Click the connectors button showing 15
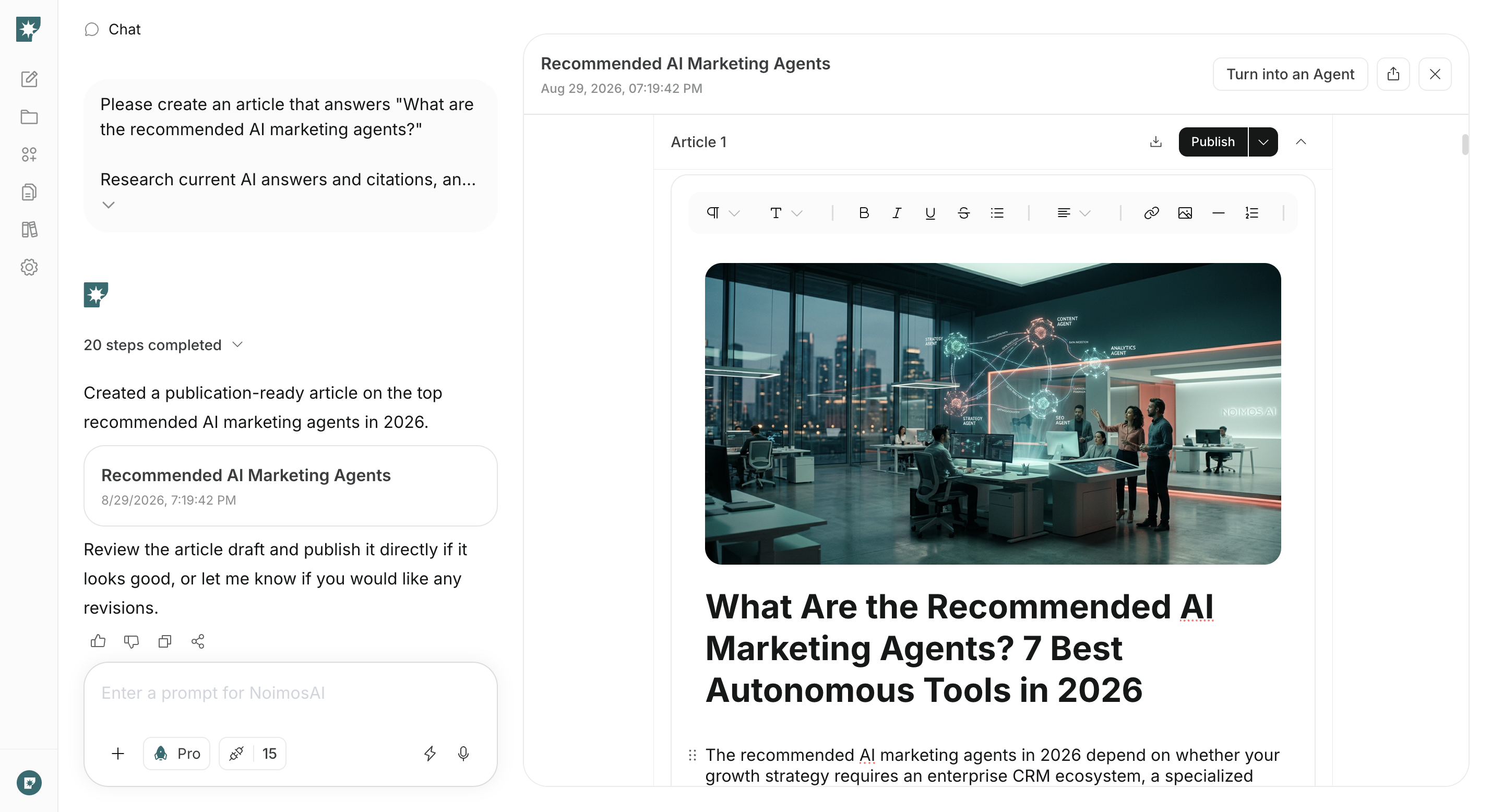Viewport: 1503px width, 812px height. coord(252,753)
